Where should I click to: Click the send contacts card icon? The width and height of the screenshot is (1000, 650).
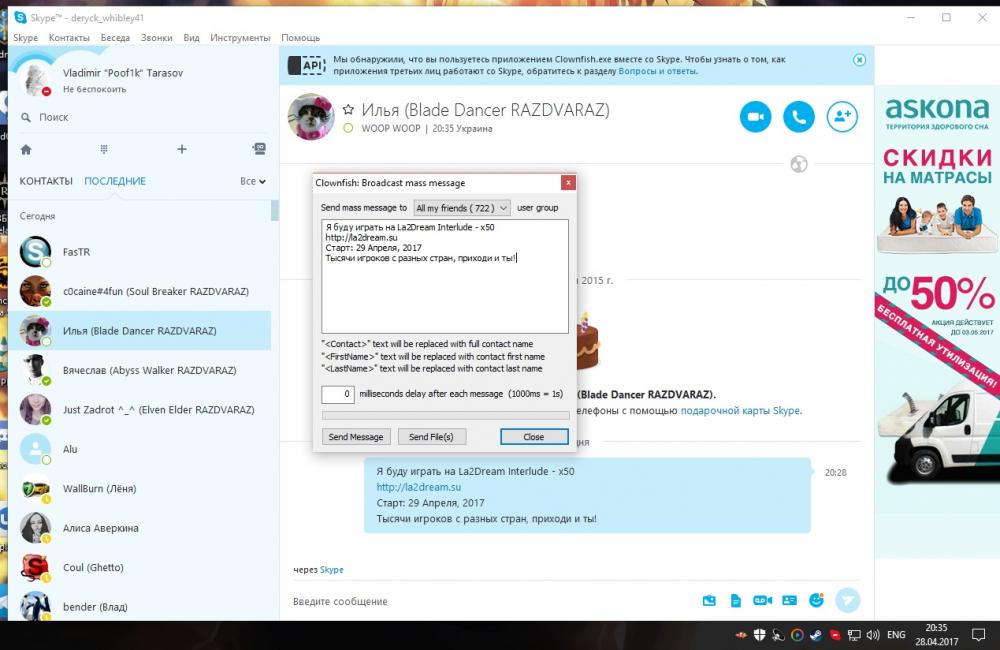point(789,600)
